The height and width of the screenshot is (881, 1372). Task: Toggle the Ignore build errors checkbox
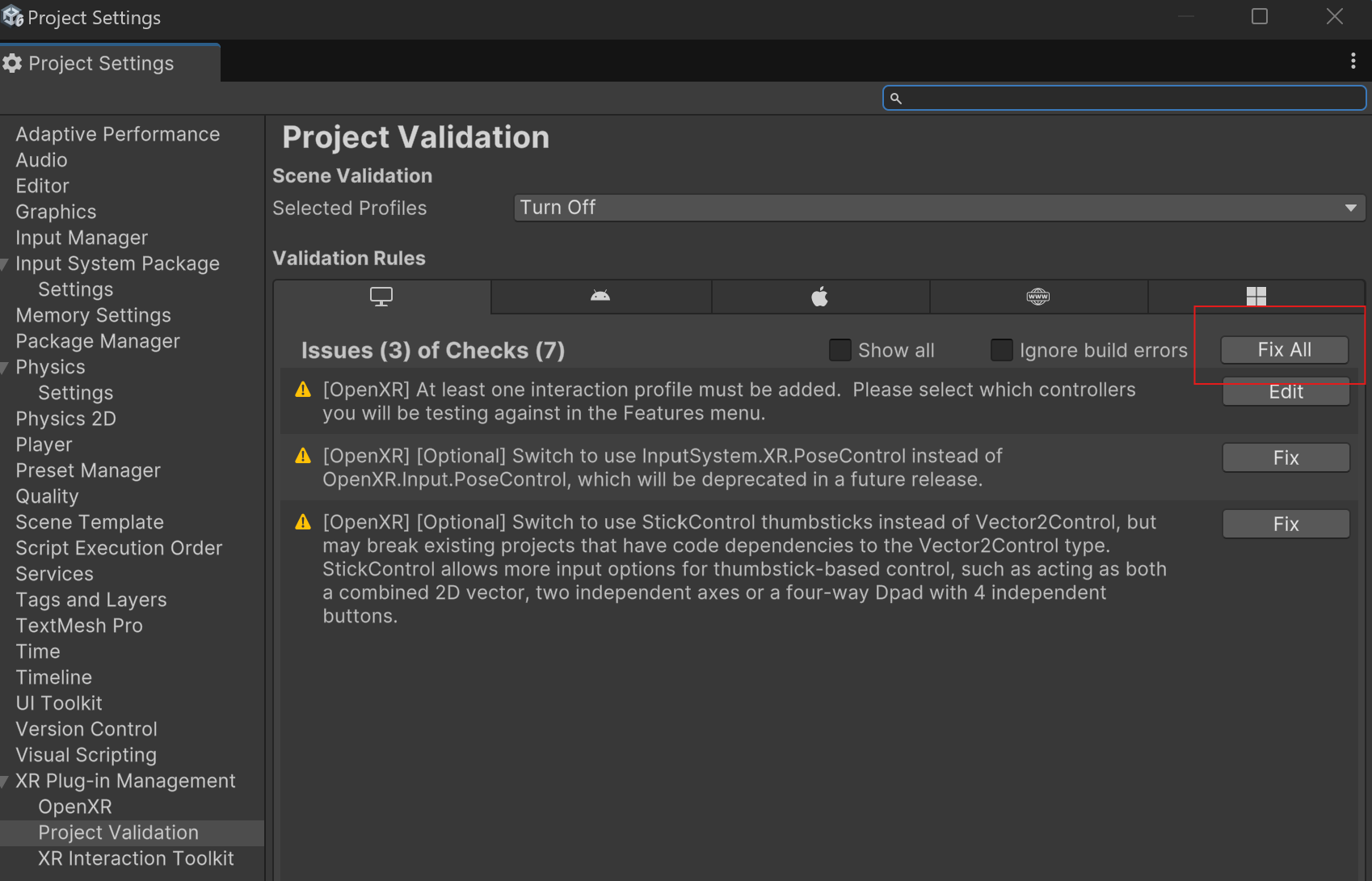pyautogui.click(x=1002, y=350)
